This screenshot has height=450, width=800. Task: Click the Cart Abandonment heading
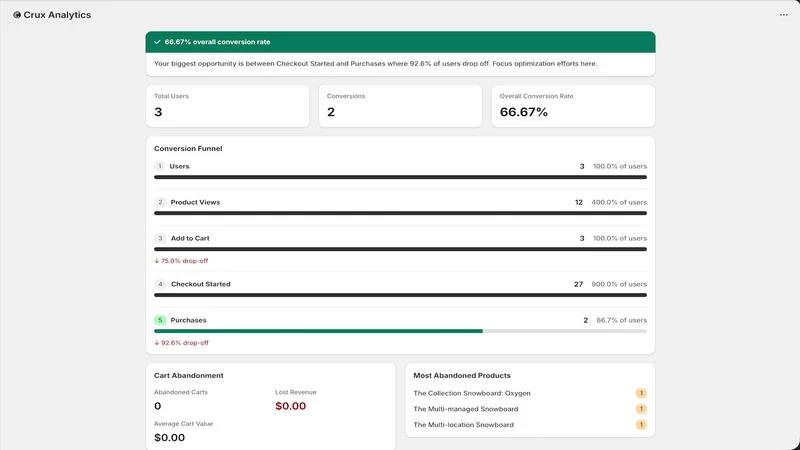(x=189, y=376)
